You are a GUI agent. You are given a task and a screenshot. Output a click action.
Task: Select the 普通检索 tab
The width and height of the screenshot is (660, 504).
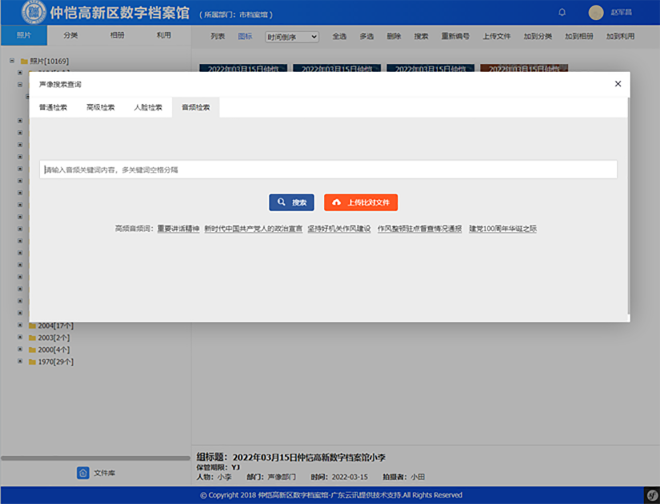click(53, 107)
